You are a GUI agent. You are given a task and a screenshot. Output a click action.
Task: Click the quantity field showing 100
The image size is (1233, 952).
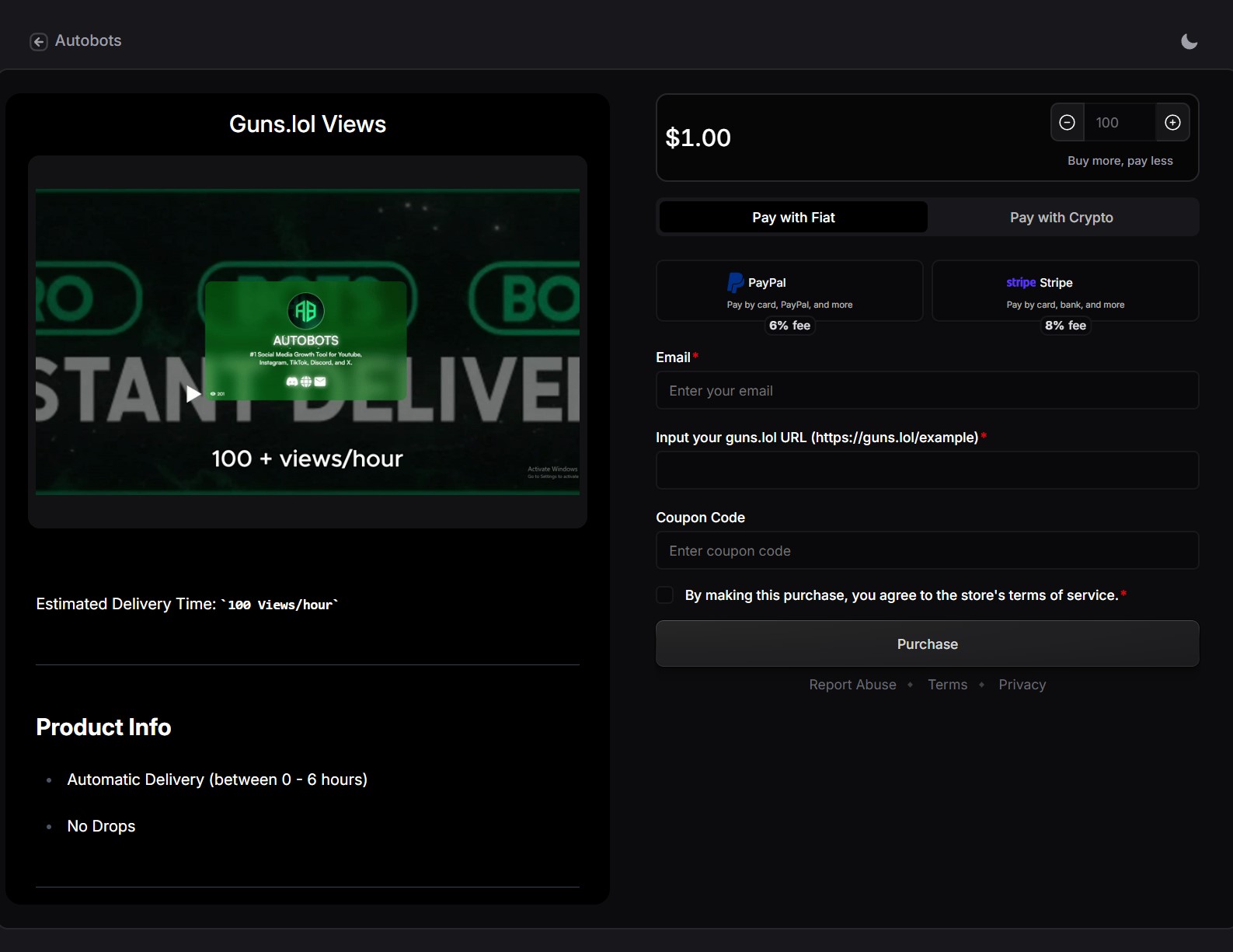(1119, 123)
